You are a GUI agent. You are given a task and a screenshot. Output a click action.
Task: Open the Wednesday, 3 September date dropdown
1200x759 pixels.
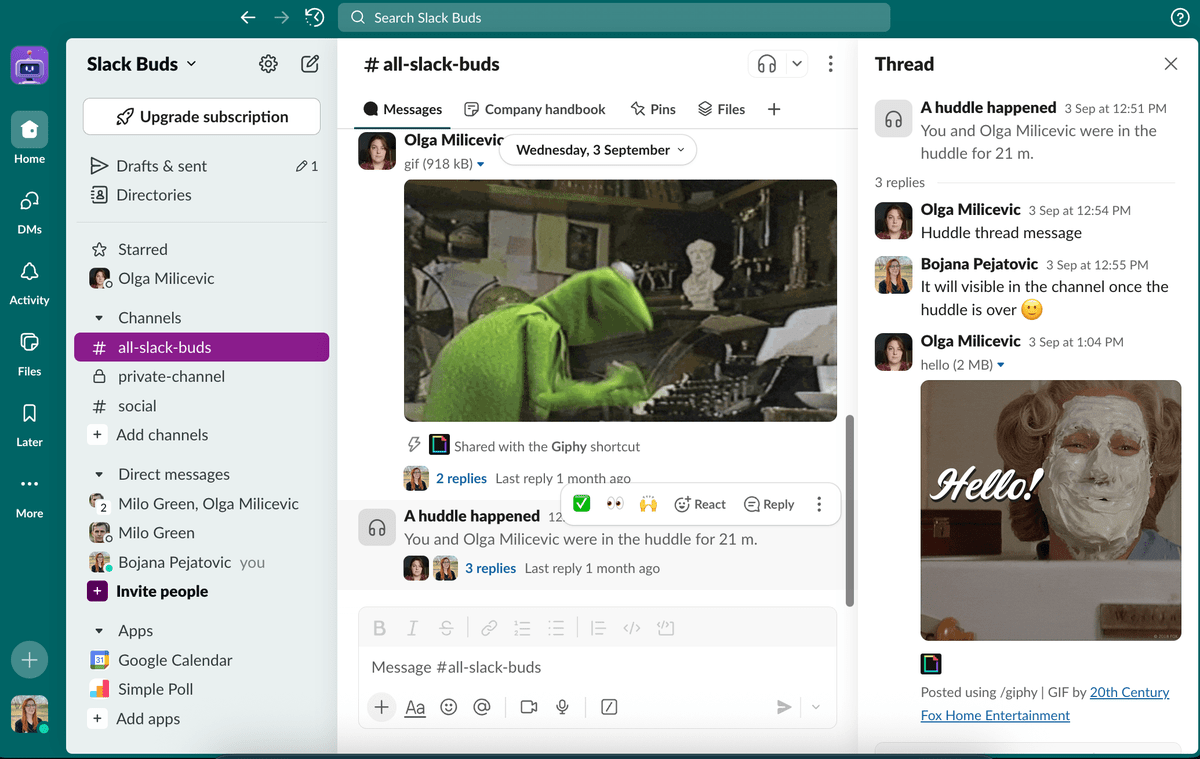600,150
